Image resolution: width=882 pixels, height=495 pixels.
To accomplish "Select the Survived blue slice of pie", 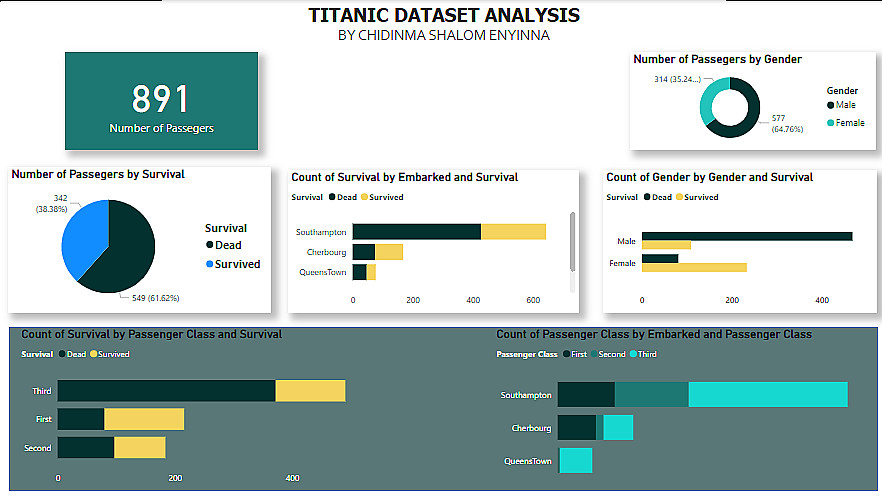I will click(x=82, y=236).
